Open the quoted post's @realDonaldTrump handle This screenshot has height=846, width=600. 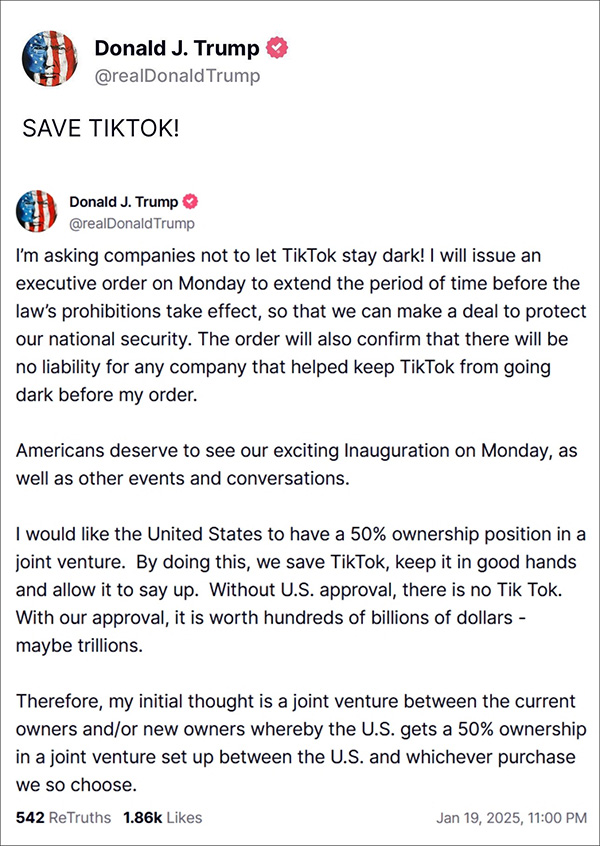[x=131, y=223]
